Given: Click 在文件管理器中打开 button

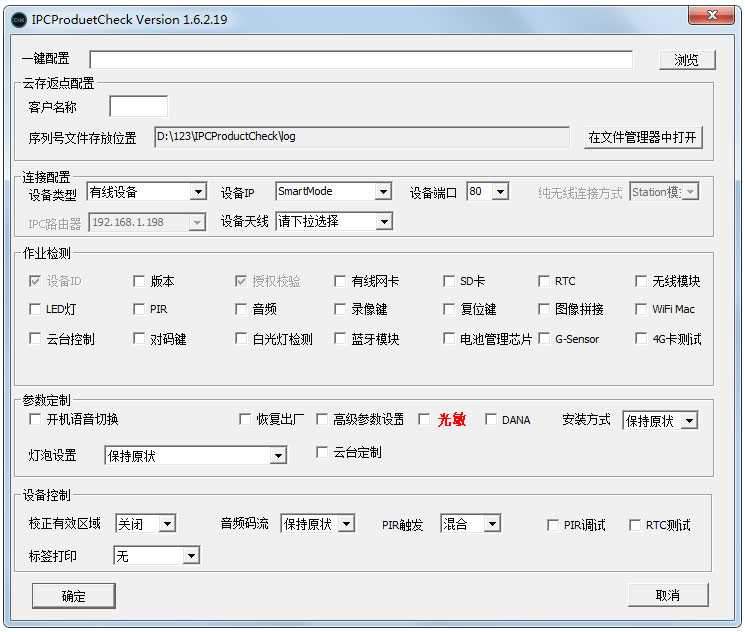Looking at the screenshot, I should pos(642,138).
